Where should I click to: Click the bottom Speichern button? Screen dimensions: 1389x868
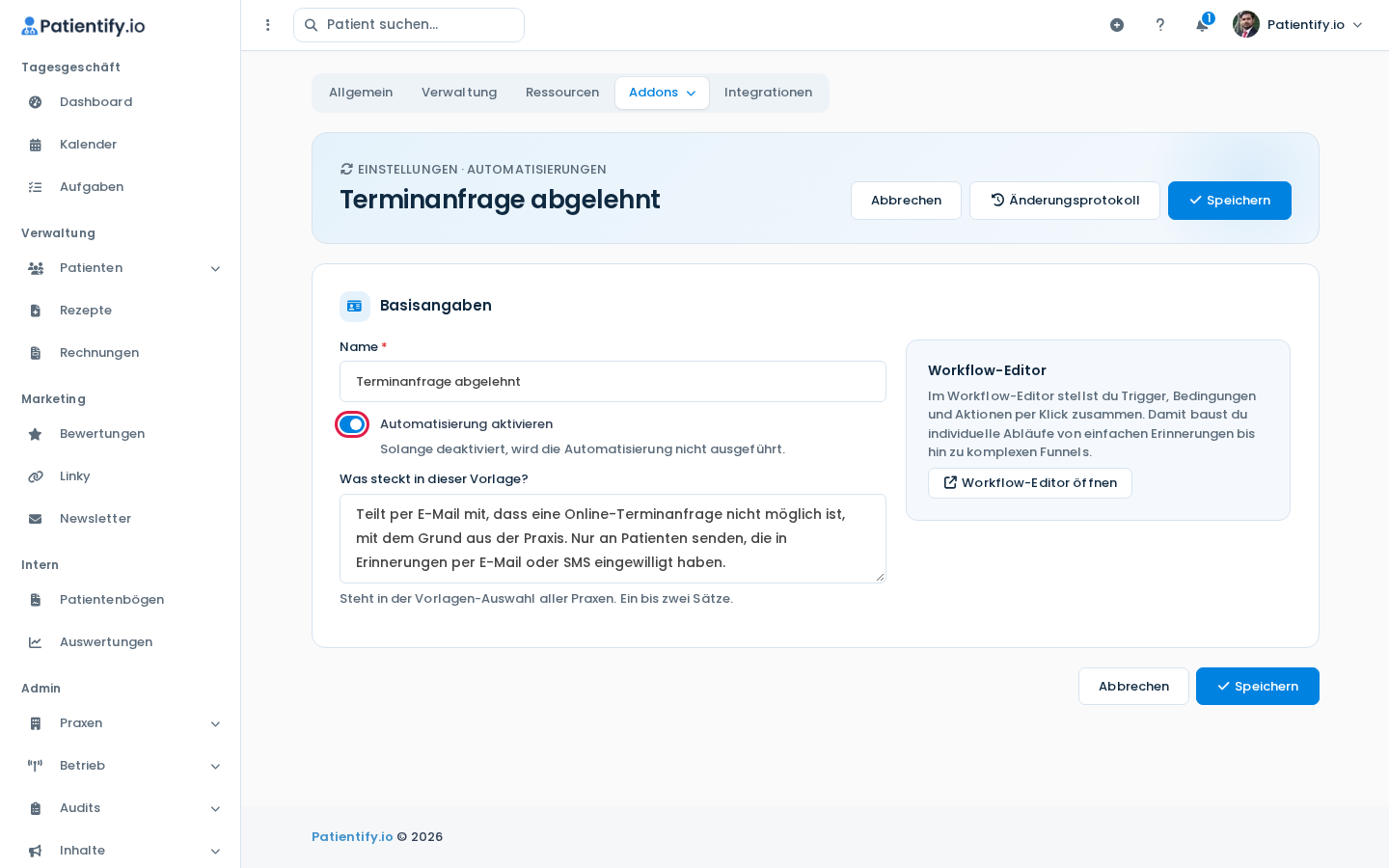coord(1258,687)
